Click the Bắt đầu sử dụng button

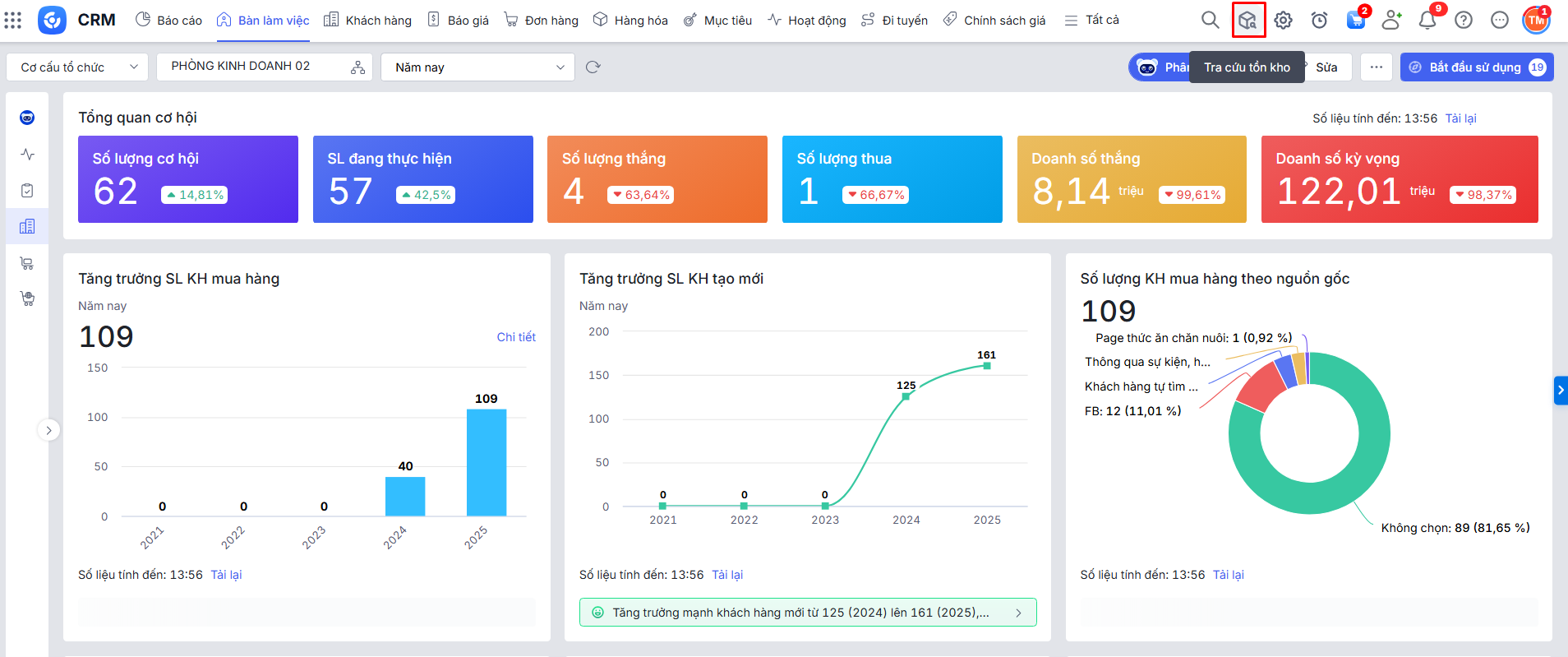click(1475, 67)
